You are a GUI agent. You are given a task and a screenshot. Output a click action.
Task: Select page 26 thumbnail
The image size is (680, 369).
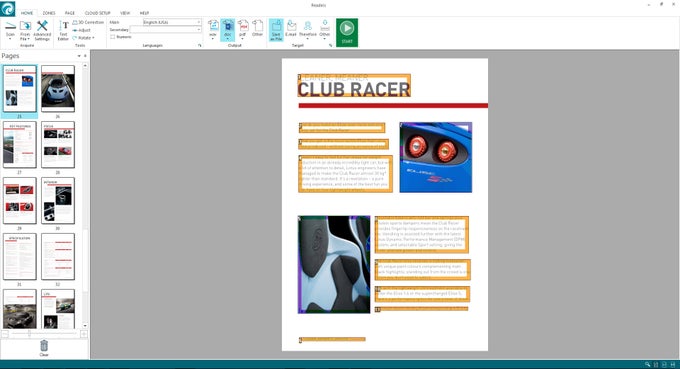(58, 89)
